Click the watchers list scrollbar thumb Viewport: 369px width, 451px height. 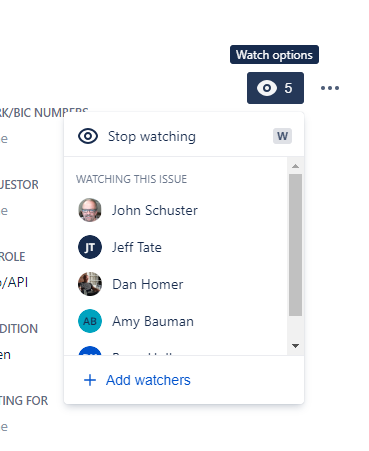coord(295,245)
